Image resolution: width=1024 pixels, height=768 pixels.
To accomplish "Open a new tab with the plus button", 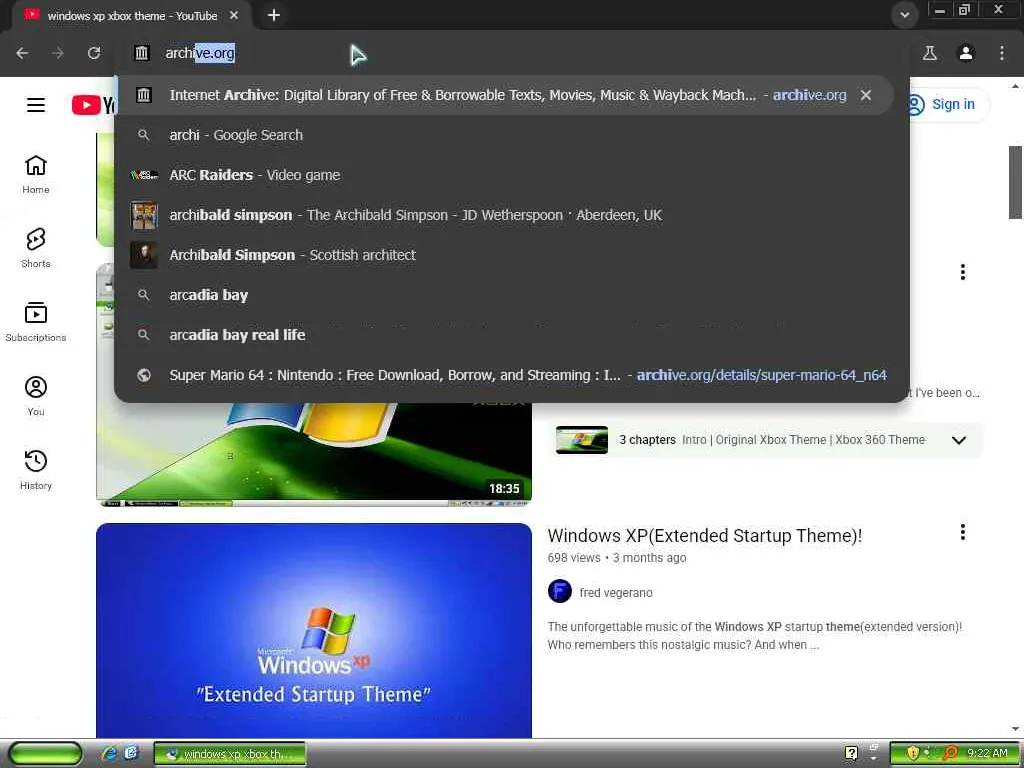I will point(274,15).
